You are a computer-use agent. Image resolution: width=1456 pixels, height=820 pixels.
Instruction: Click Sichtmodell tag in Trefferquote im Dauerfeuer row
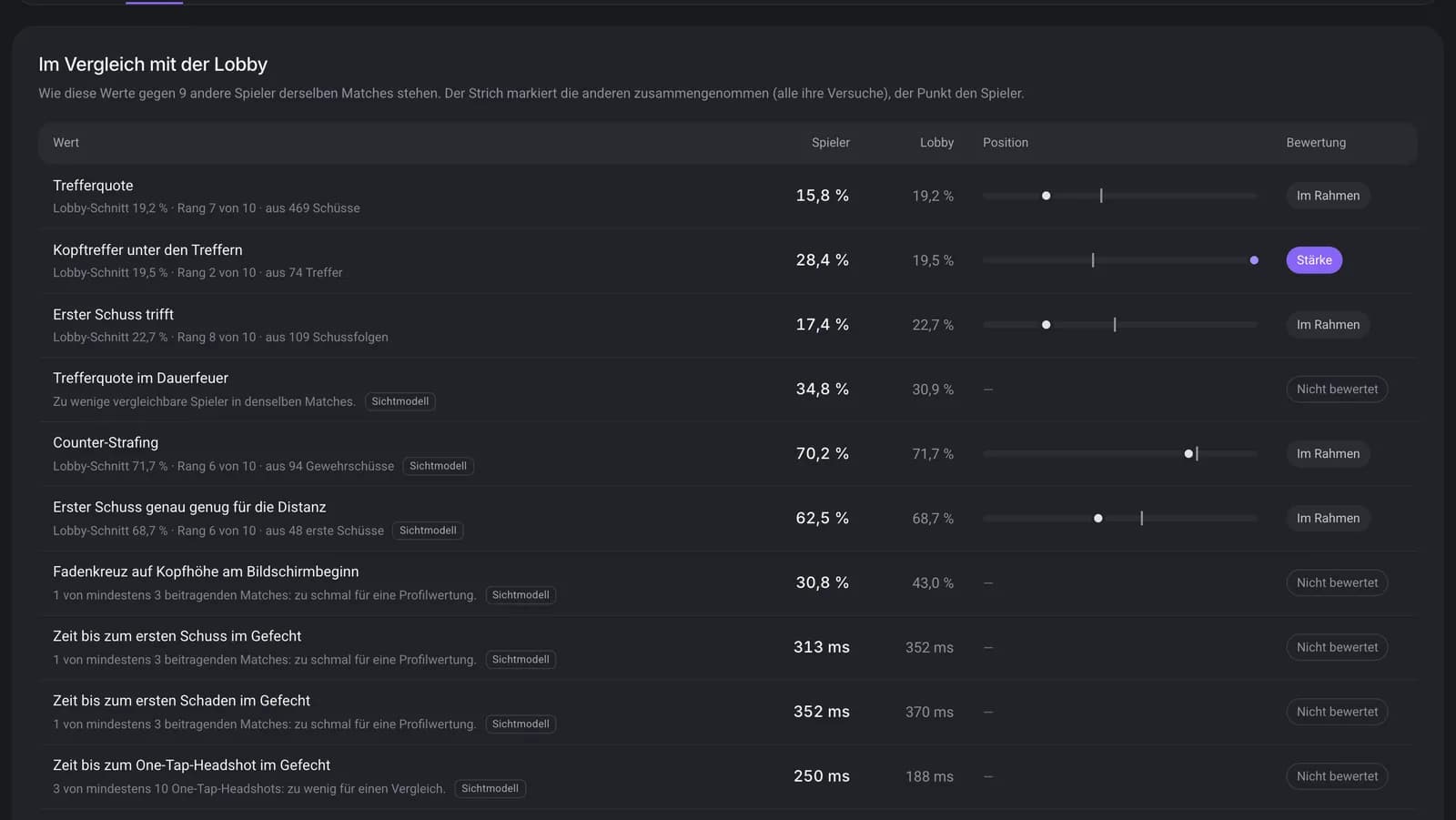(400, 401)
